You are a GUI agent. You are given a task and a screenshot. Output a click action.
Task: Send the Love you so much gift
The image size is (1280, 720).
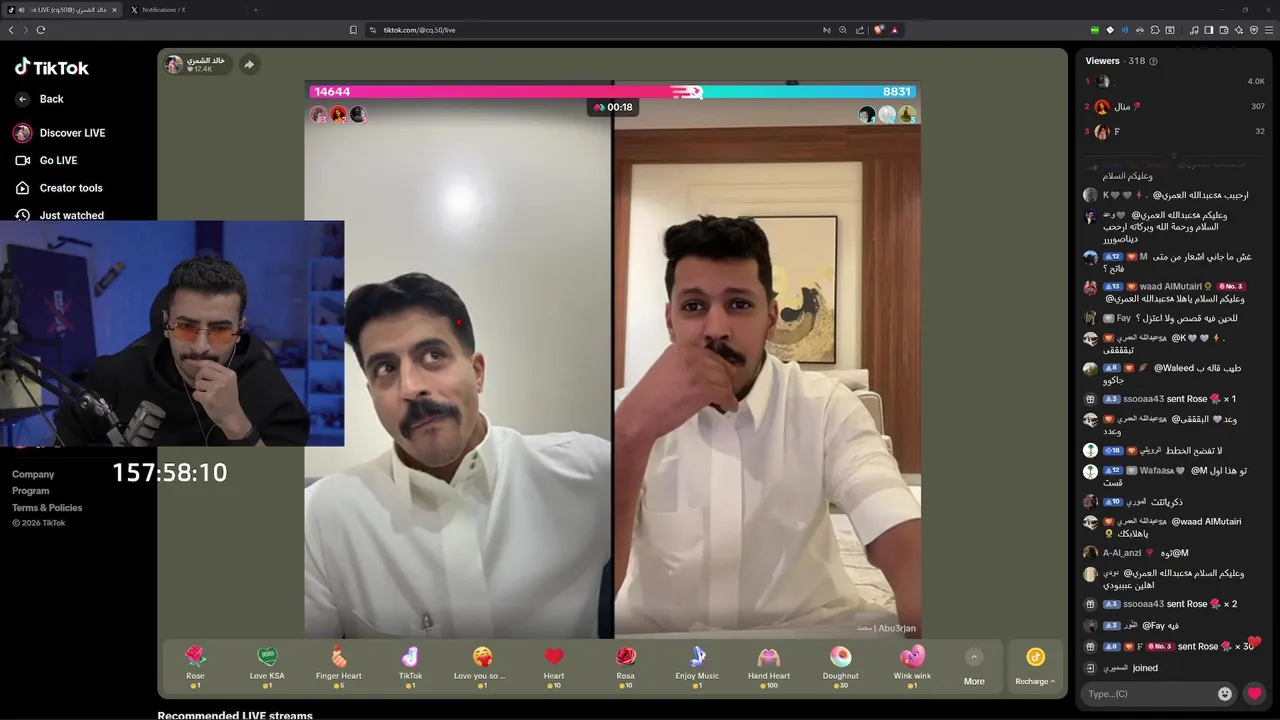tap(482, 667)
